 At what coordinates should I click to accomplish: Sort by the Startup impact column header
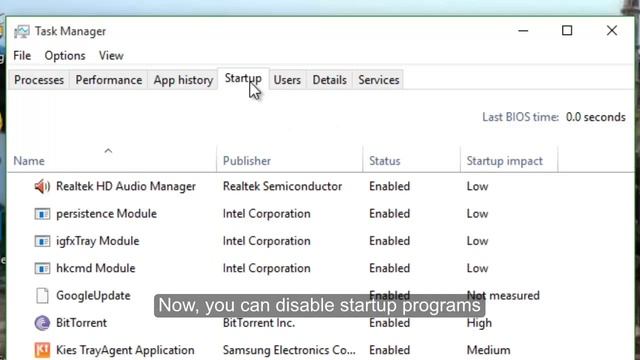505,161
